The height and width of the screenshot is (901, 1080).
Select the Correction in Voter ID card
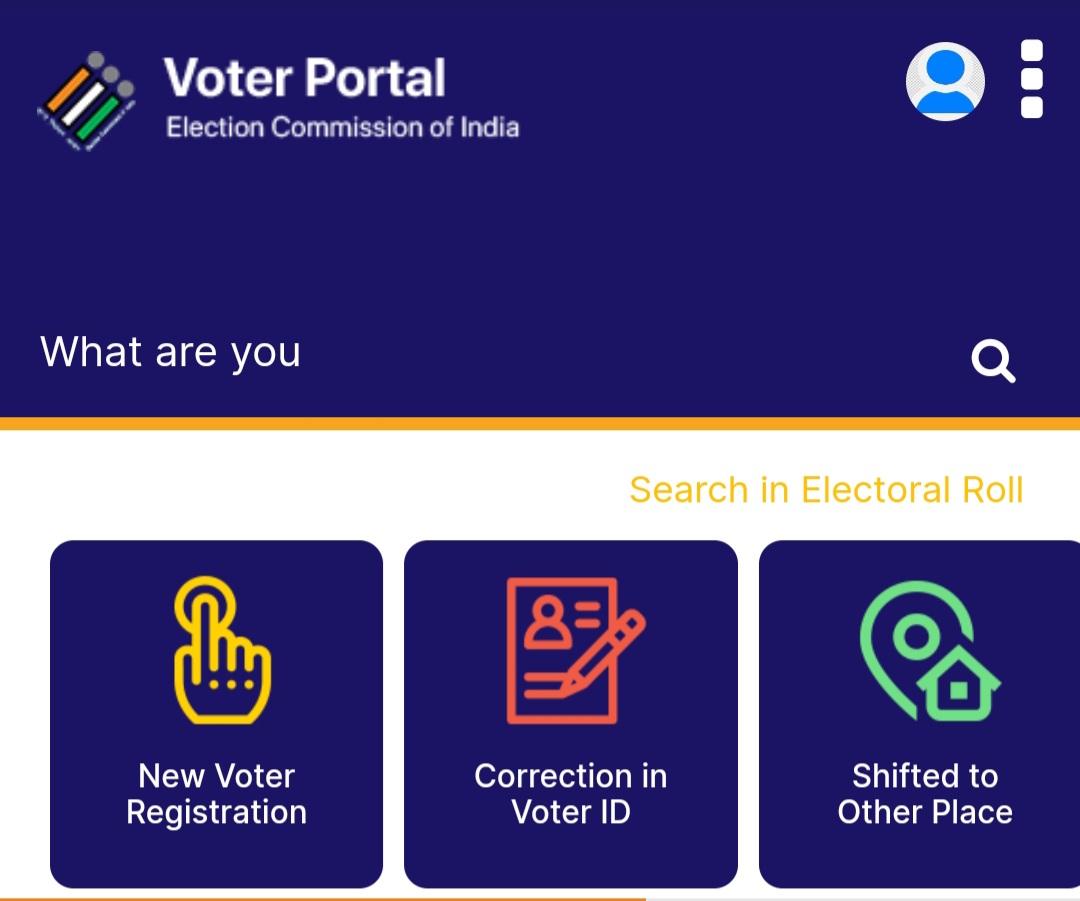pos(571,714)
